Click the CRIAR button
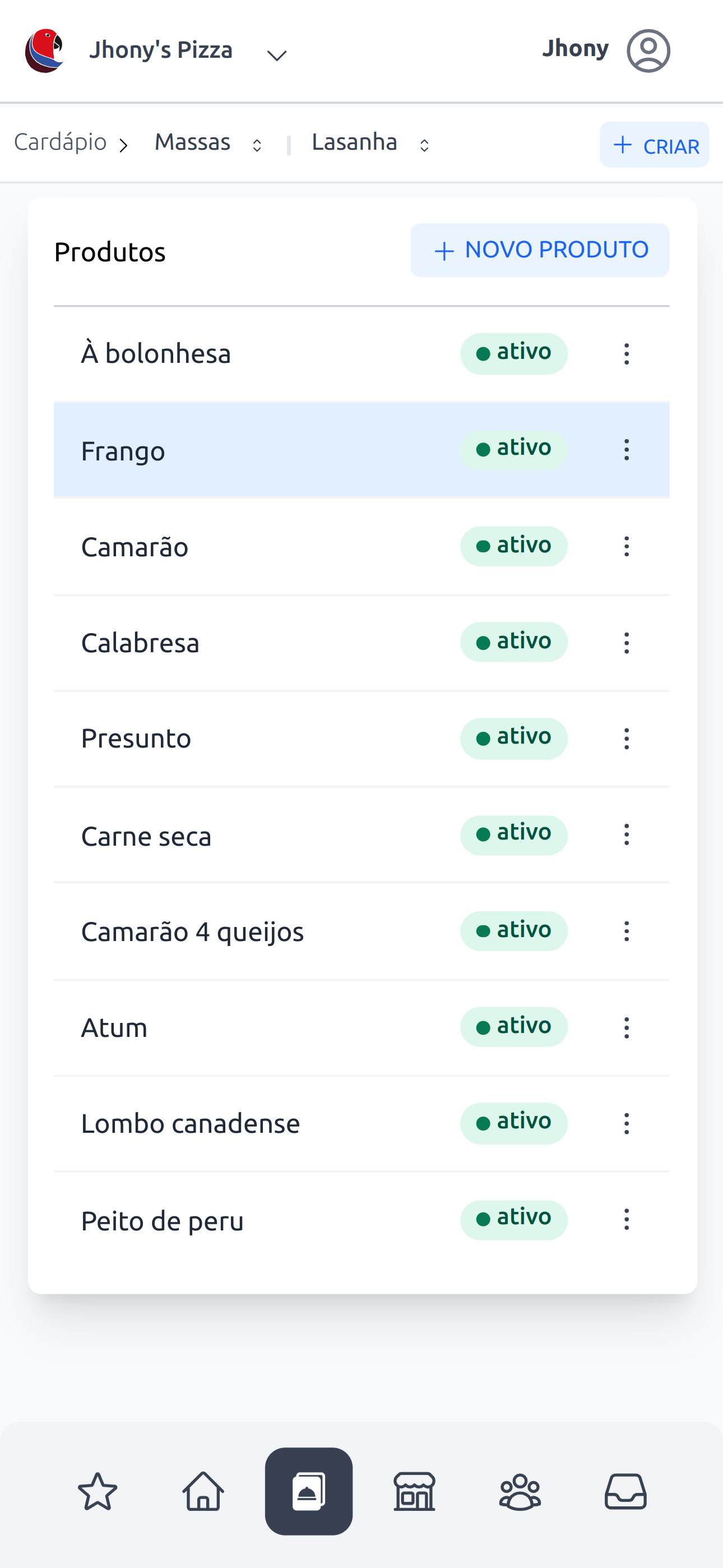Image resolution: width=723 pixels, height=1568 pixels. [654, 145]
